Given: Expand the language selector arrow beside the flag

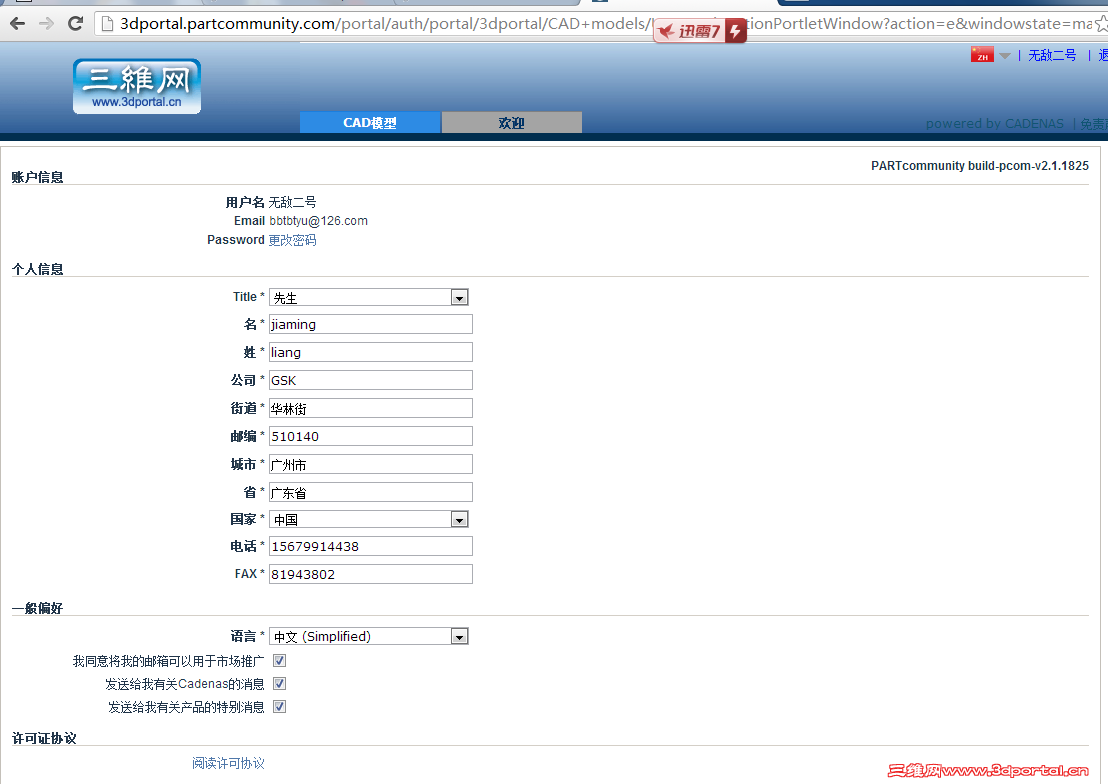Looking at the screenshot, I should (1004, 55).
